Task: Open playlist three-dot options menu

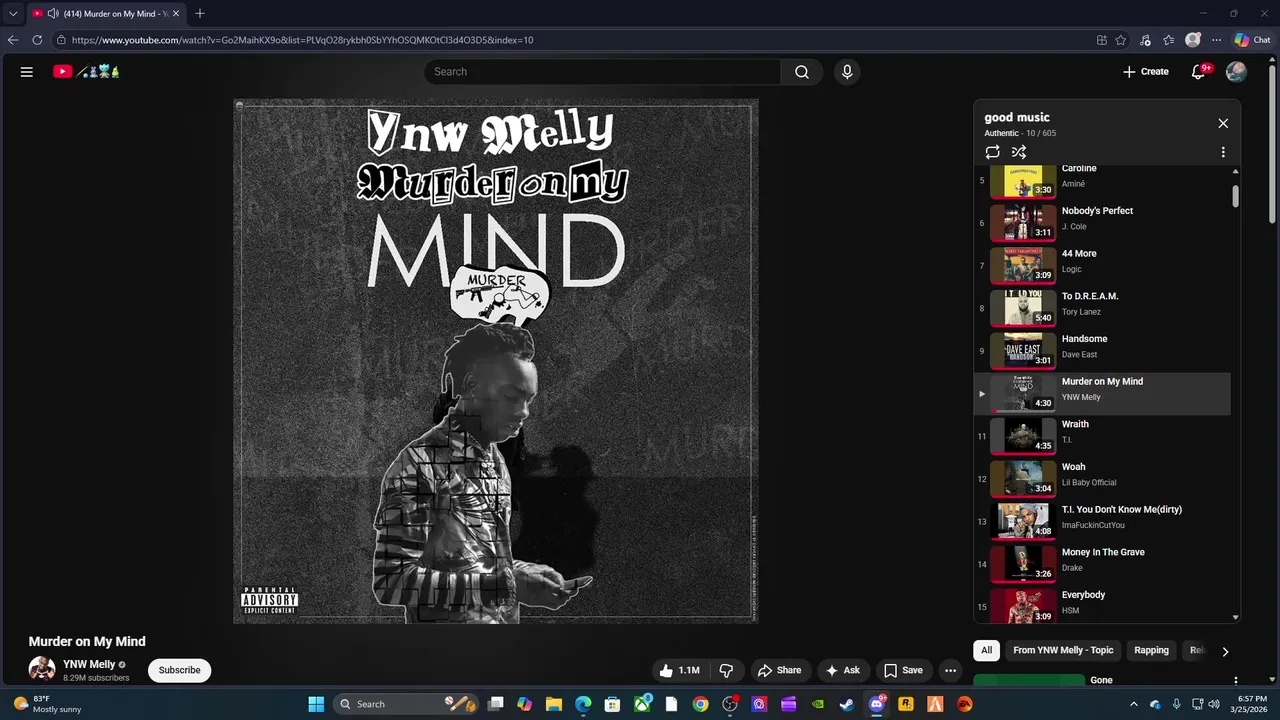Action: pyautogui.click(x=1223, y=152)
